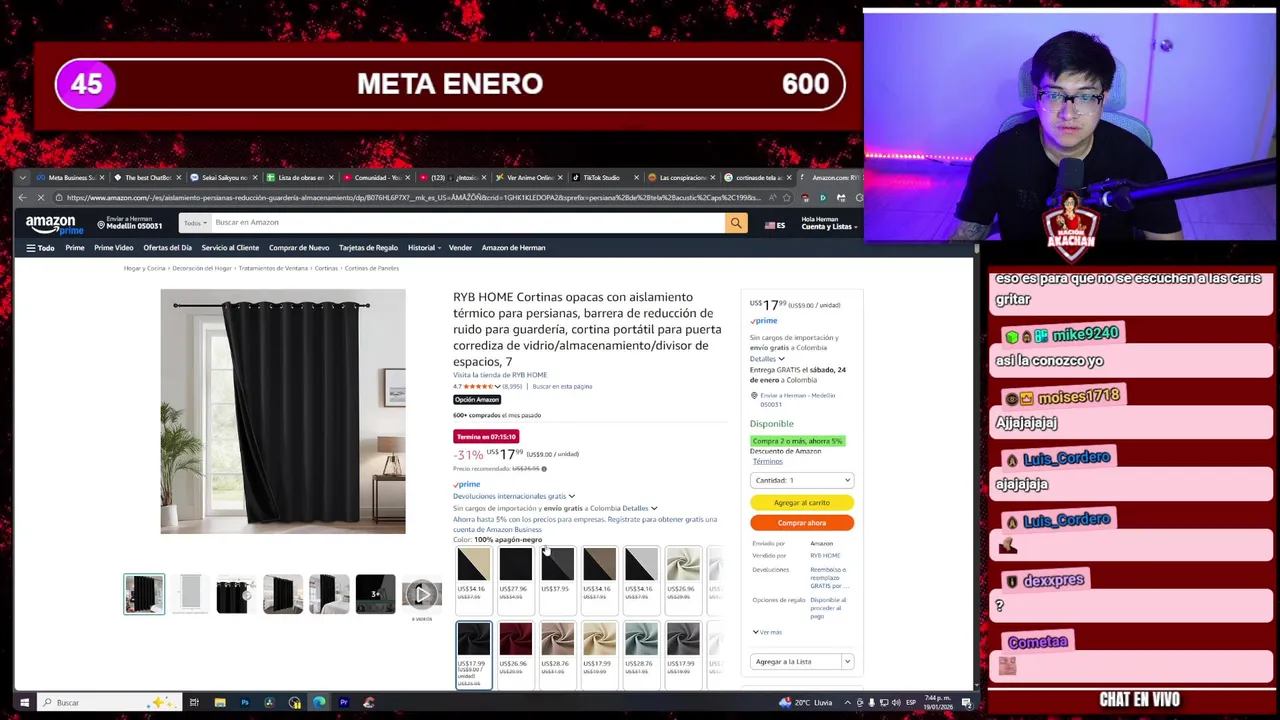
Task: Select the first product thumbnail image
Action: pyautogui.click(x=144, y=594)
